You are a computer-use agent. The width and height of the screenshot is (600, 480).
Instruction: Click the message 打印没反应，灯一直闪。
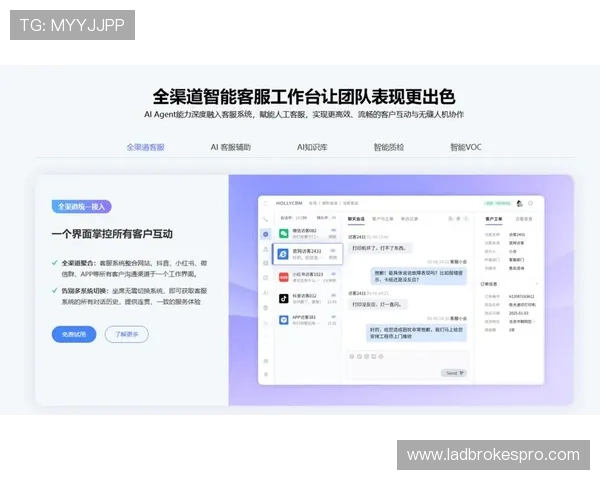coord(377,304)
